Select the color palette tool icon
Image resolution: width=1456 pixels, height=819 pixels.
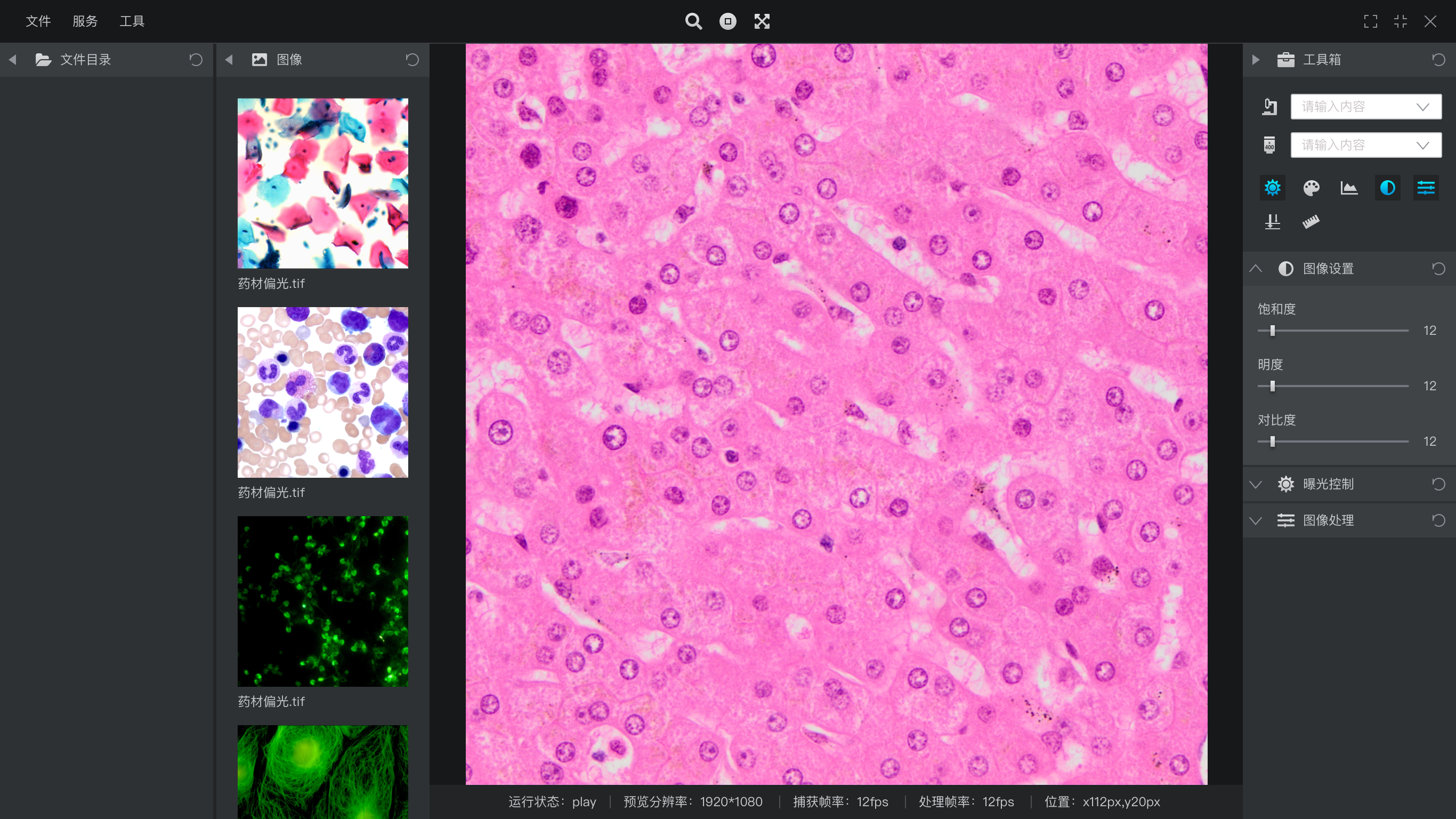[x=1311, y=188]
